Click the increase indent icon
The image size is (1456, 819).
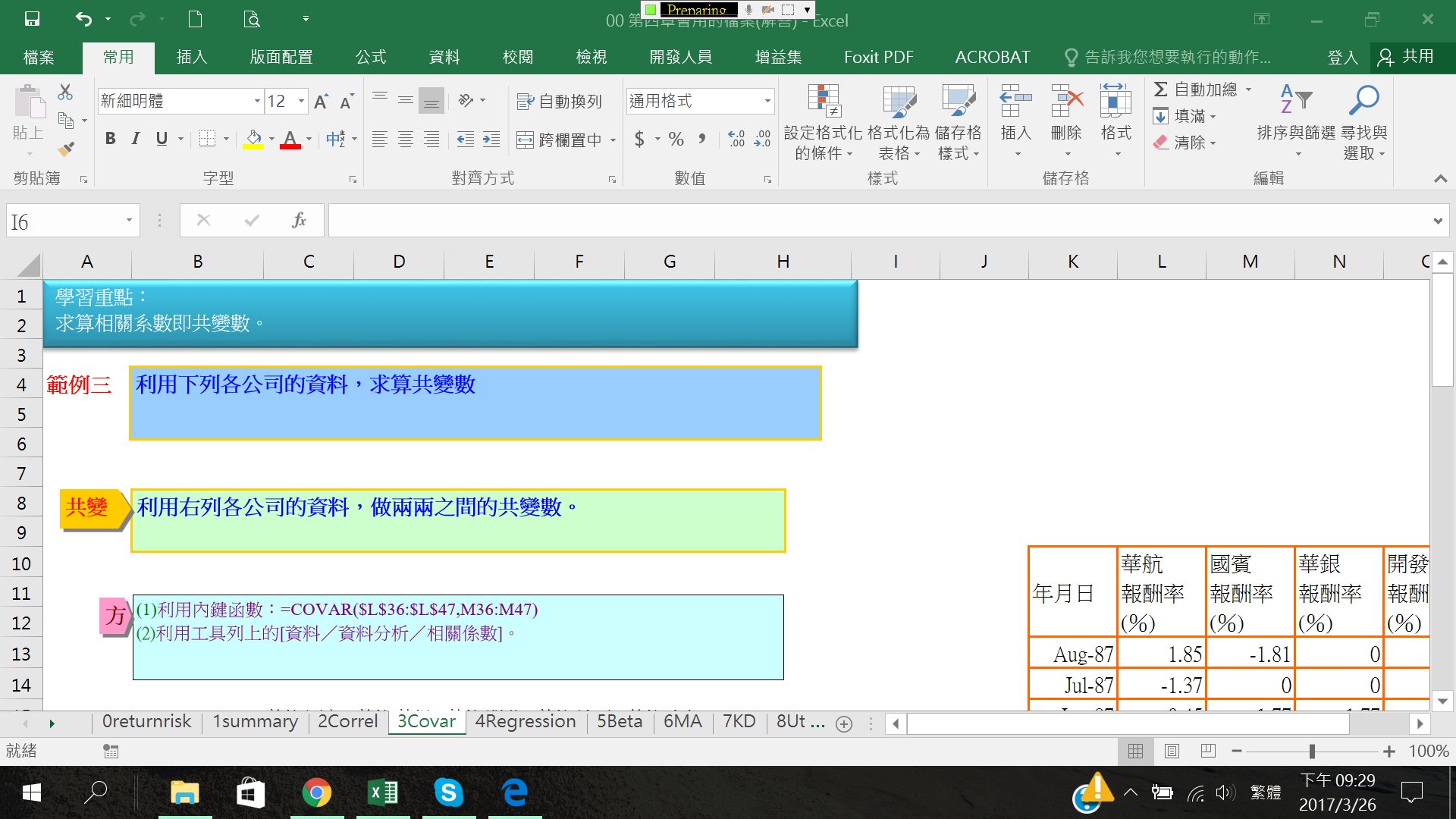tap(491, 139)
